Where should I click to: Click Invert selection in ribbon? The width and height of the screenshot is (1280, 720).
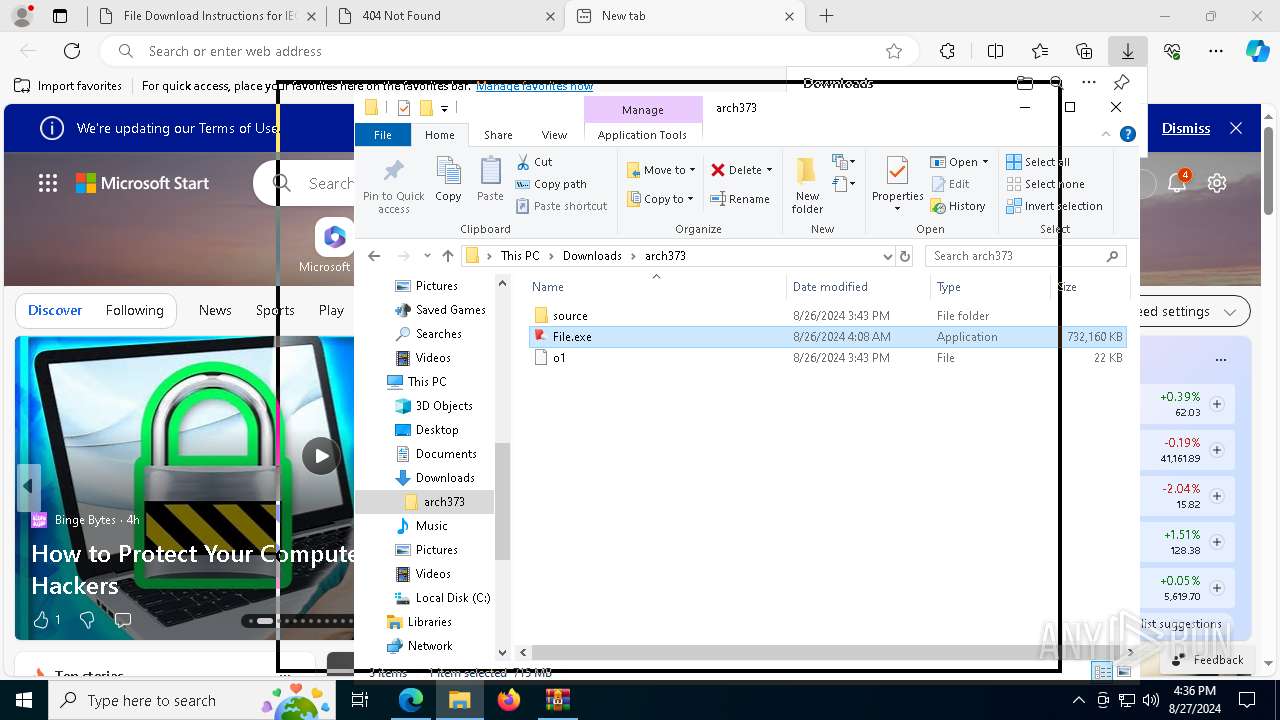tap(1054, 206)
